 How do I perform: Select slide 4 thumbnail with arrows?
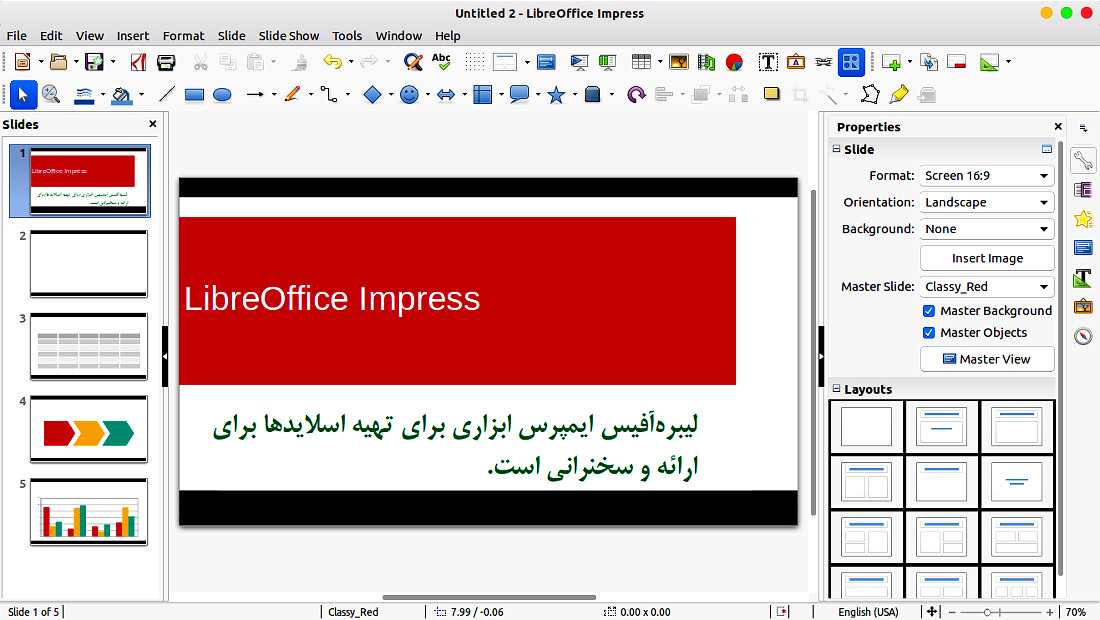click(x=89, y=429)
